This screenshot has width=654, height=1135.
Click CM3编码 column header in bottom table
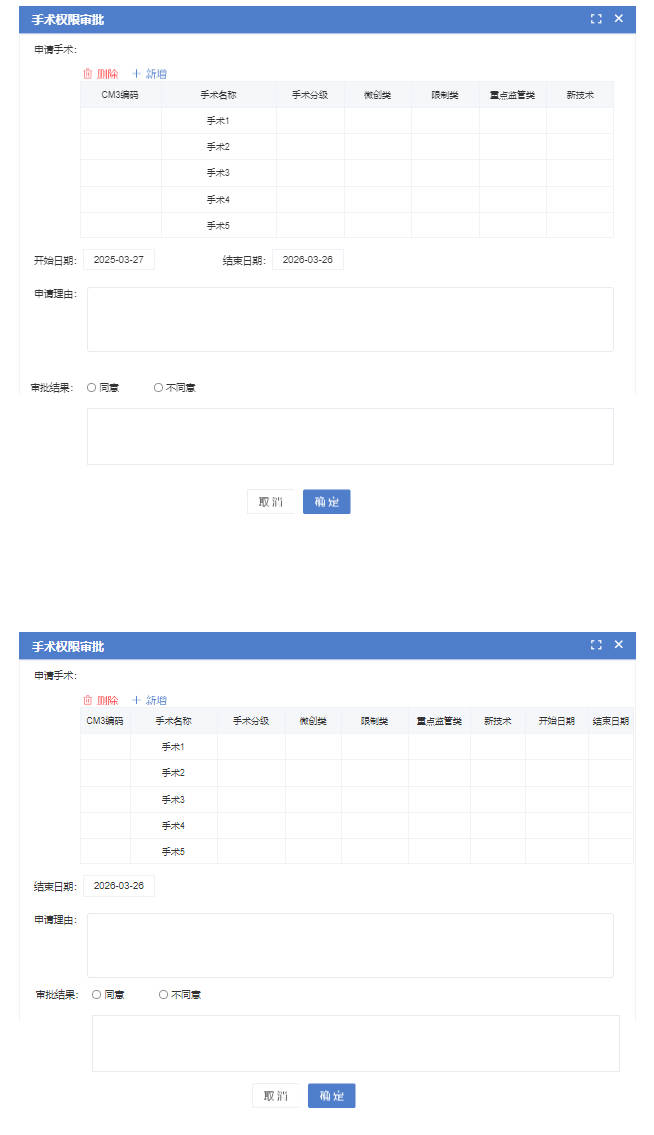105,721
